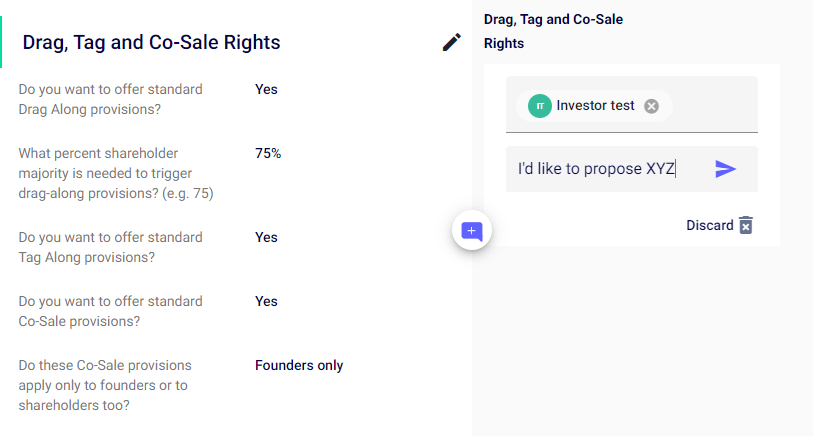
Task: Click the Yes answer for standard Co-Sale provisions
Action: (x=266, y=301)
